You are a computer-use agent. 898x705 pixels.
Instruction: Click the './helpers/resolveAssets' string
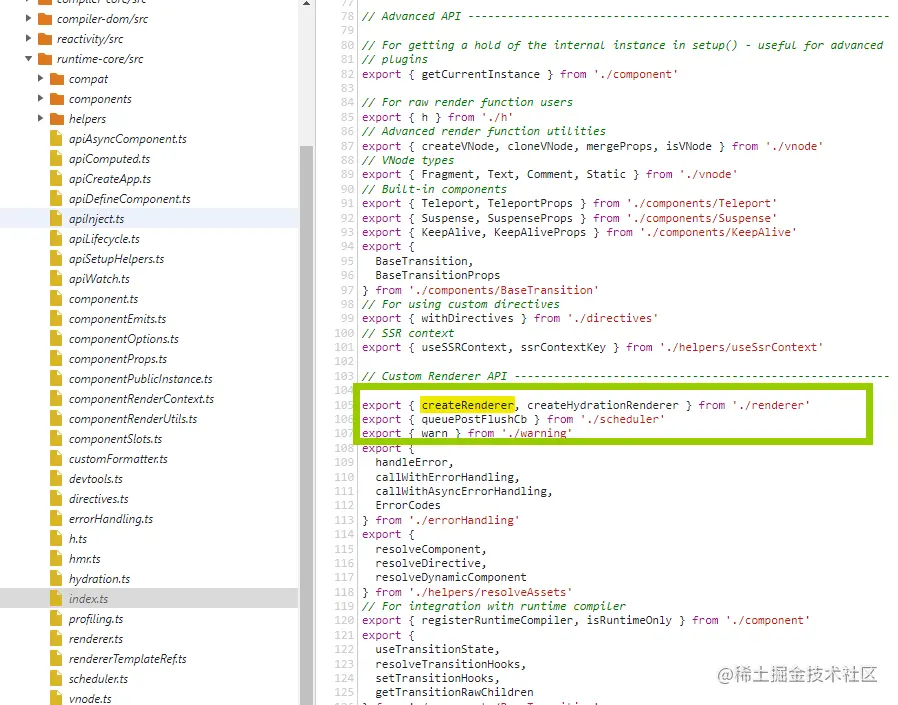[x=490, y=592]
